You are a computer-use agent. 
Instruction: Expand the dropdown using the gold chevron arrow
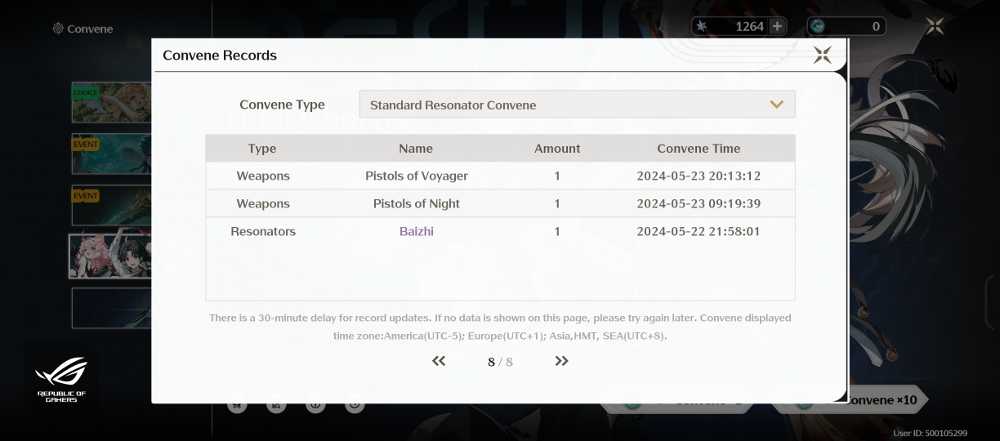tap(776, 105)
